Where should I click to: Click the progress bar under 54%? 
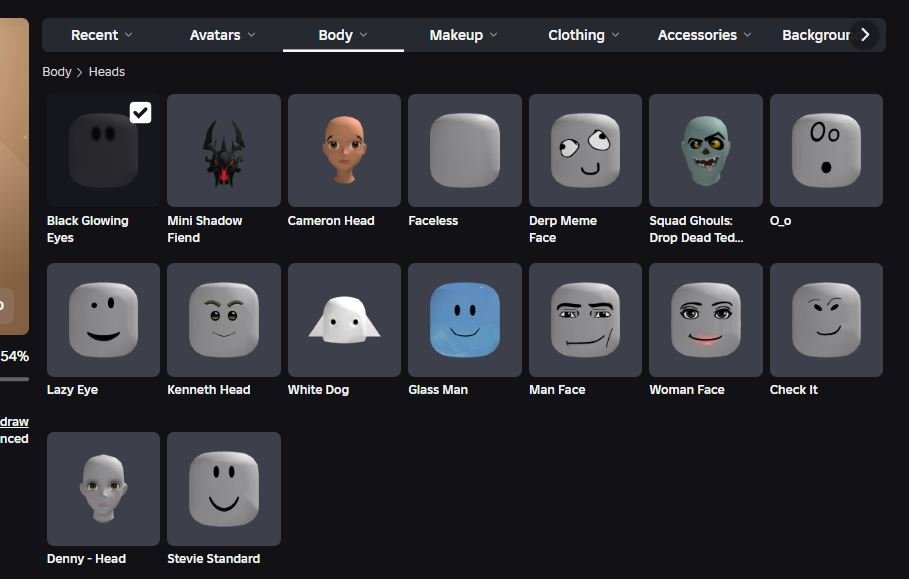14,379
